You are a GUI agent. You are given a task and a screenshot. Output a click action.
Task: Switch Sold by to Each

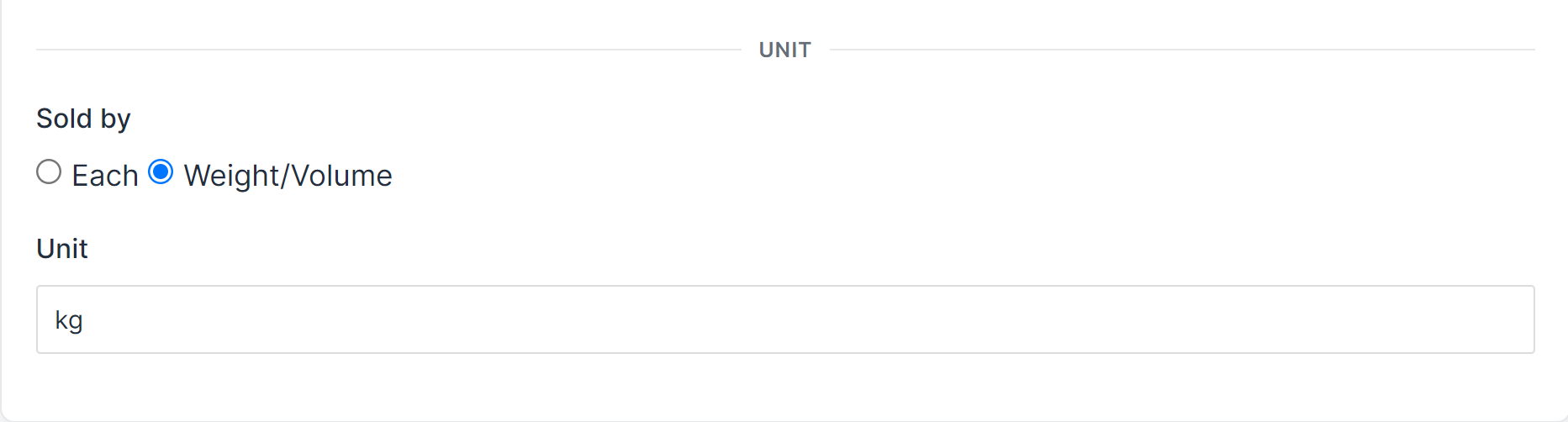tap(49, 172)
